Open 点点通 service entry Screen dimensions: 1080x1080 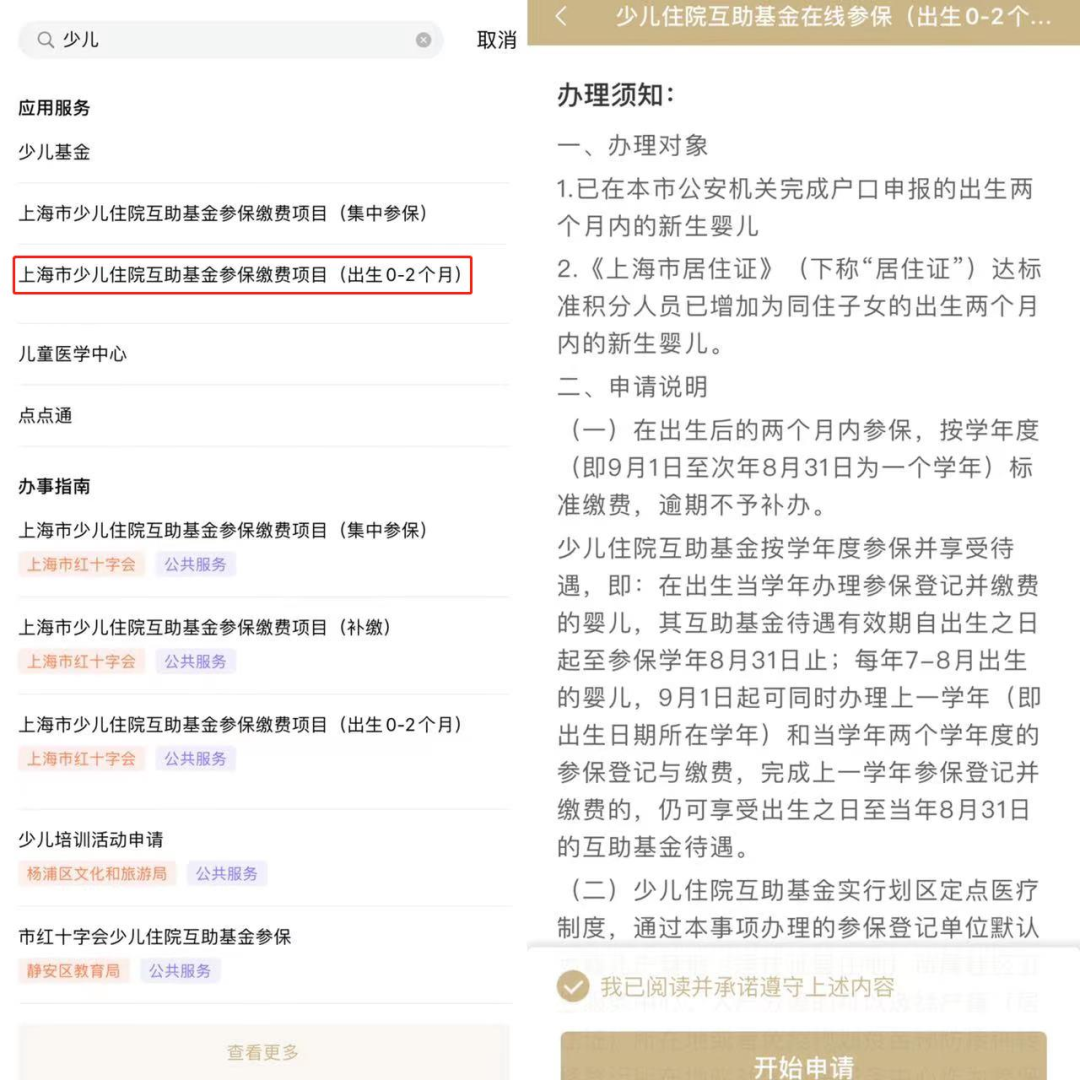point(44,415)
